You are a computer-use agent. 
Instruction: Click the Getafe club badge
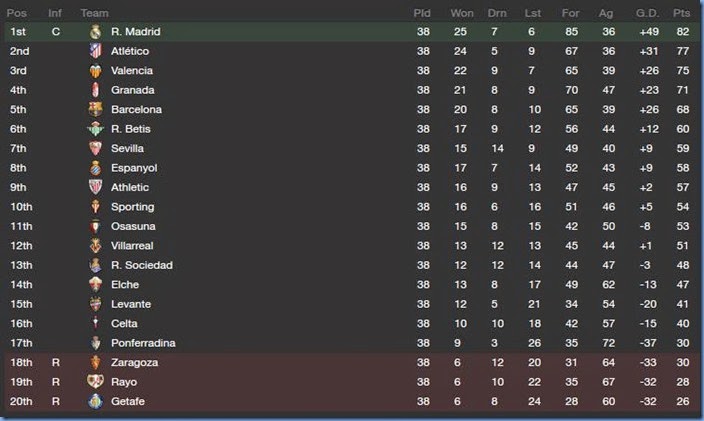(x=95, y=401)
